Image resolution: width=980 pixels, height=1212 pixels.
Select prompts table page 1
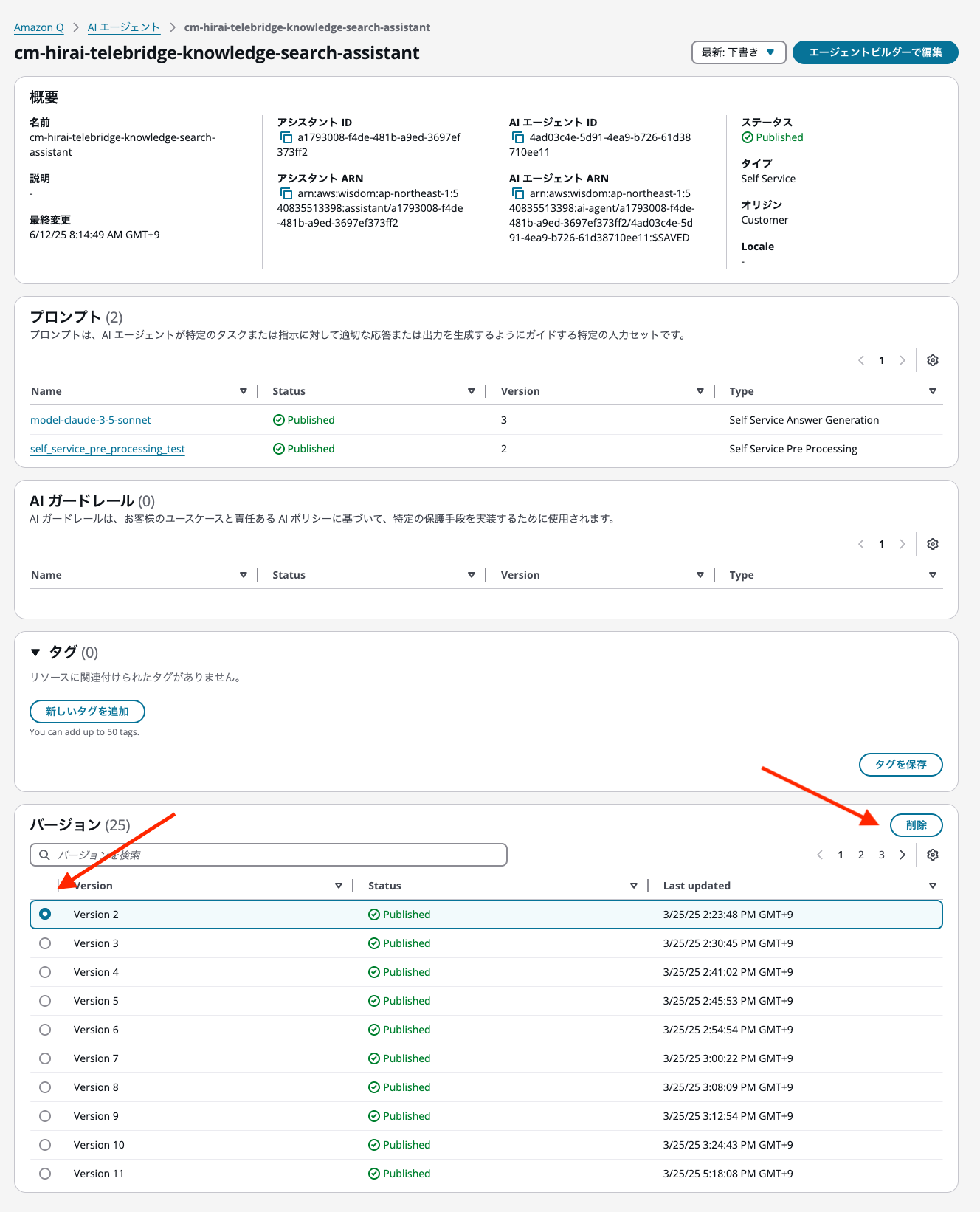[x=882, y=360]
